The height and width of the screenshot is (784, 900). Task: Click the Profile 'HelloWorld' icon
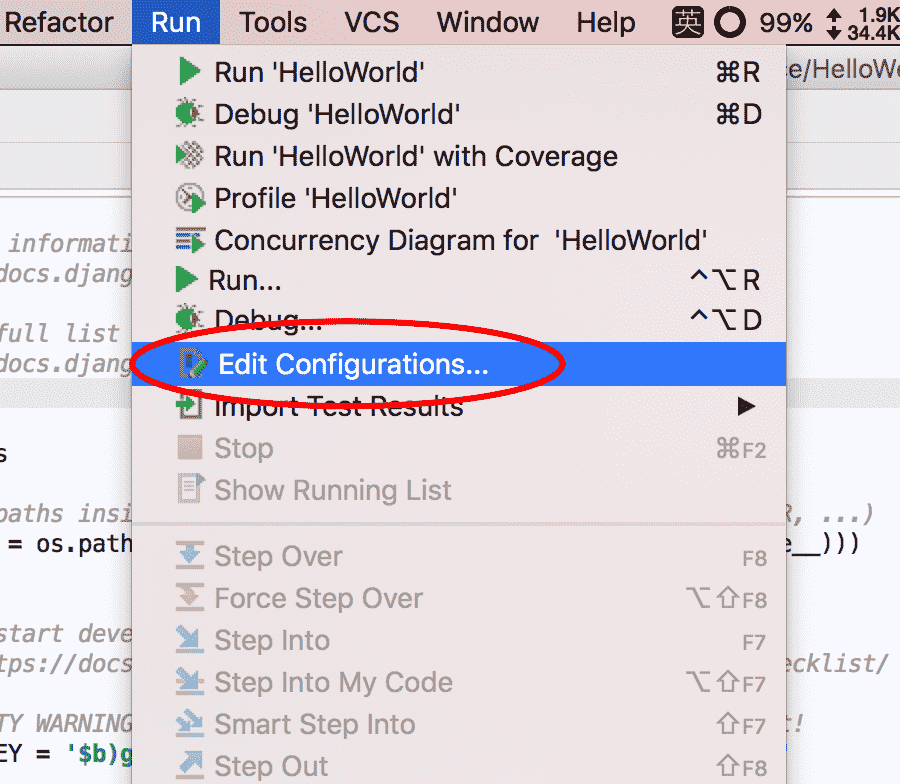tap(190, 198)
